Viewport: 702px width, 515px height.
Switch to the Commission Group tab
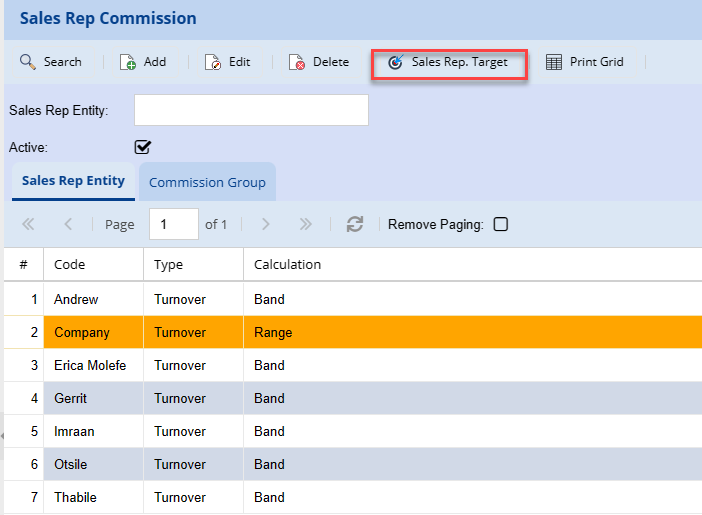pyautogui.click(x=207, y=182)
